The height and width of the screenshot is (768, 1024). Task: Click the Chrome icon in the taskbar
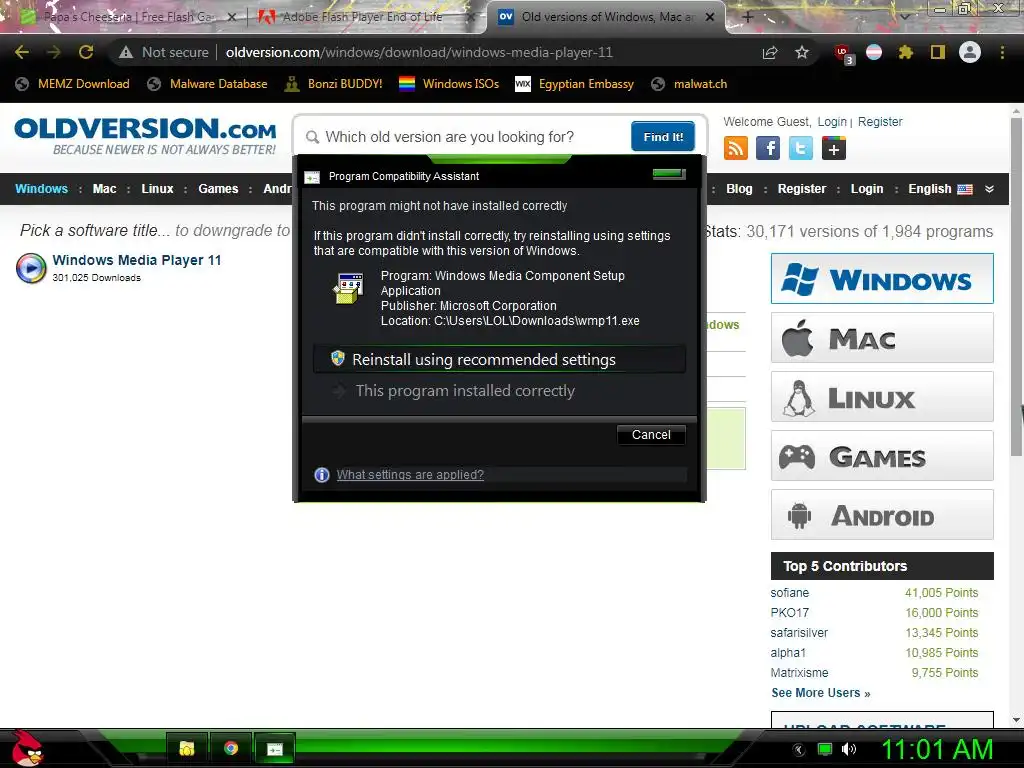(231, 748)
